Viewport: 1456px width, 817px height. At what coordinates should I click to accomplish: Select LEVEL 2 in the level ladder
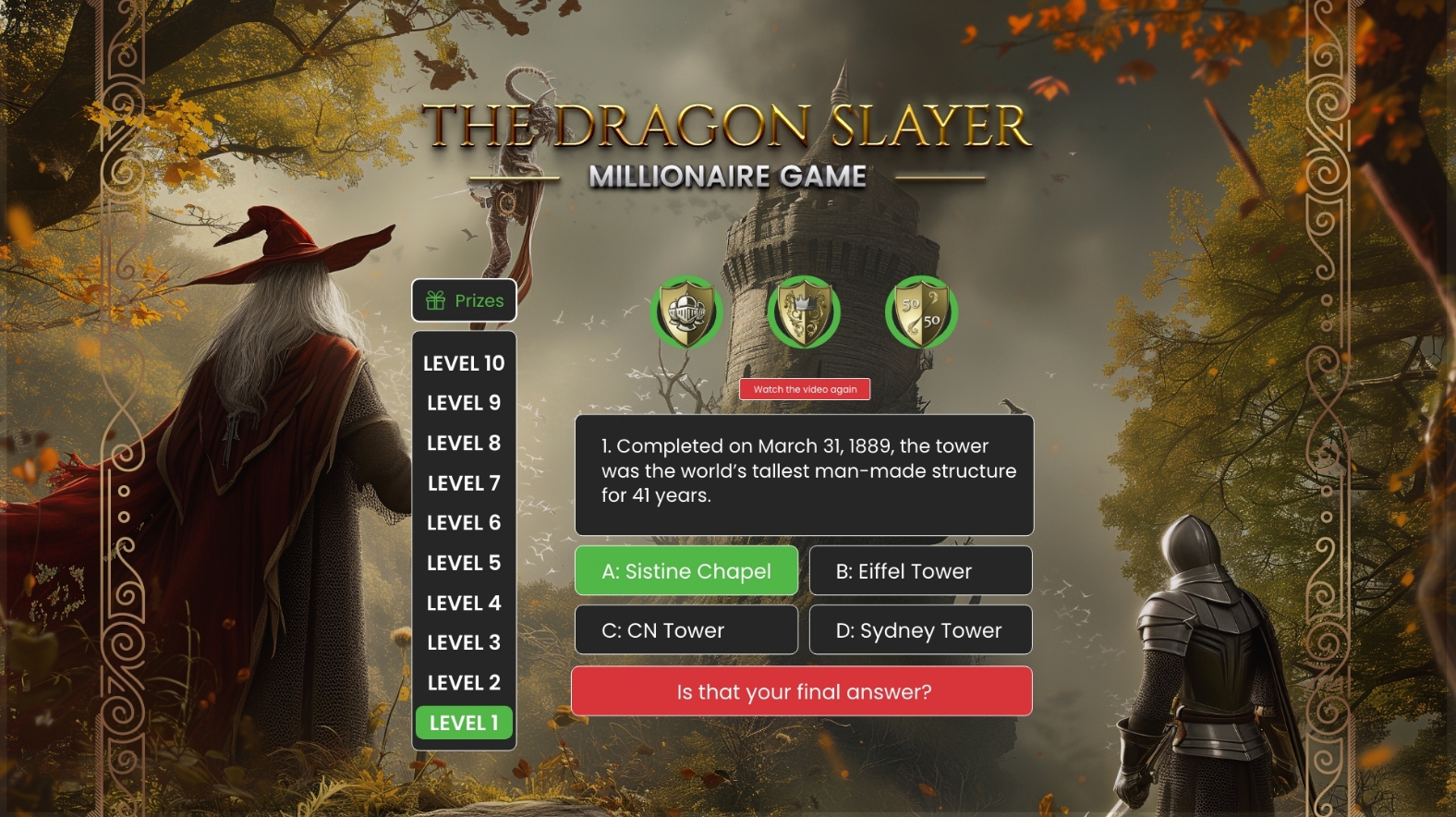464,683
